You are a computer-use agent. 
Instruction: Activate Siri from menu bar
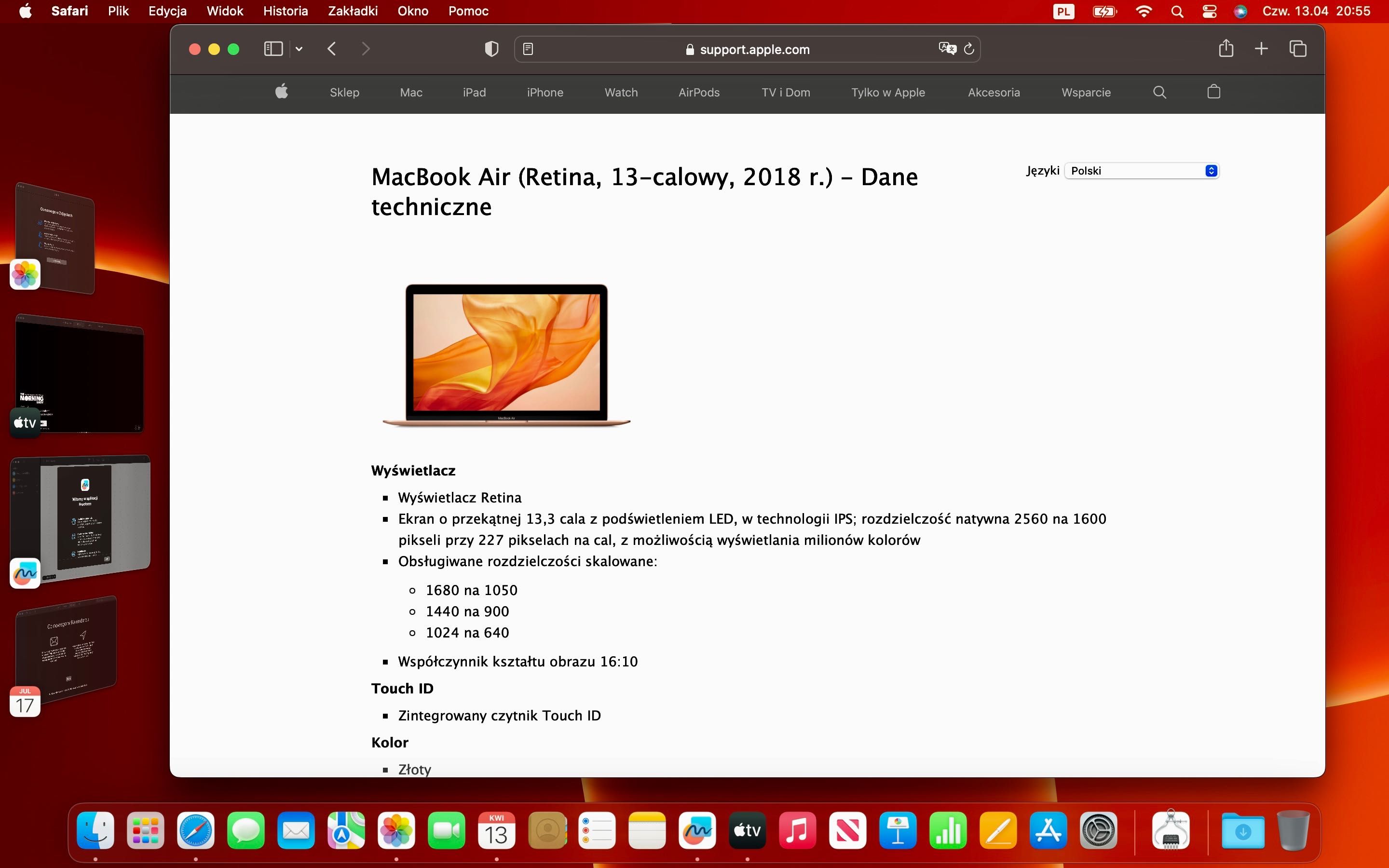point(1240,12)
